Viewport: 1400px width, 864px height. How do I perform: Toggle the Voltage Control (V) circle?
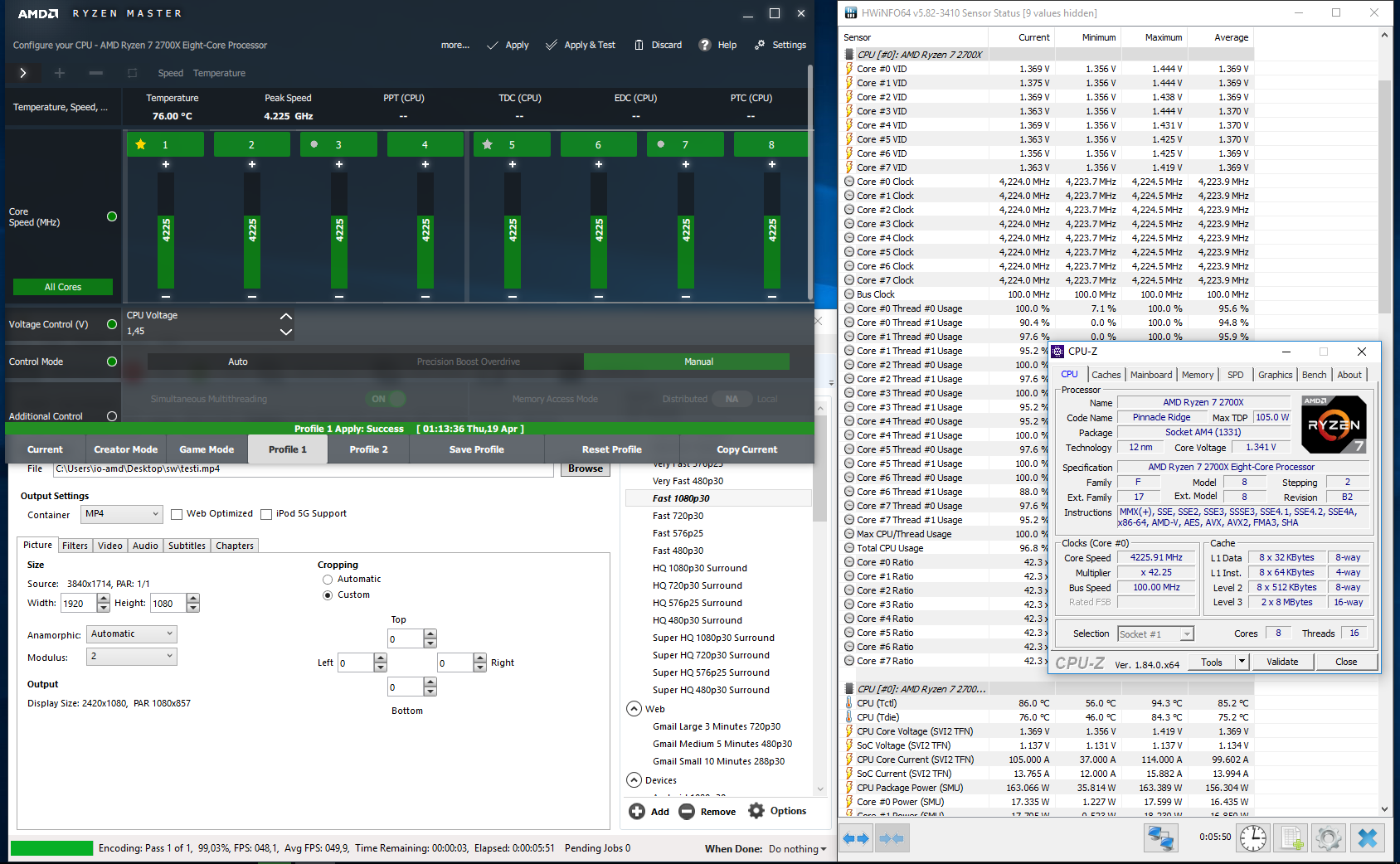112,324
